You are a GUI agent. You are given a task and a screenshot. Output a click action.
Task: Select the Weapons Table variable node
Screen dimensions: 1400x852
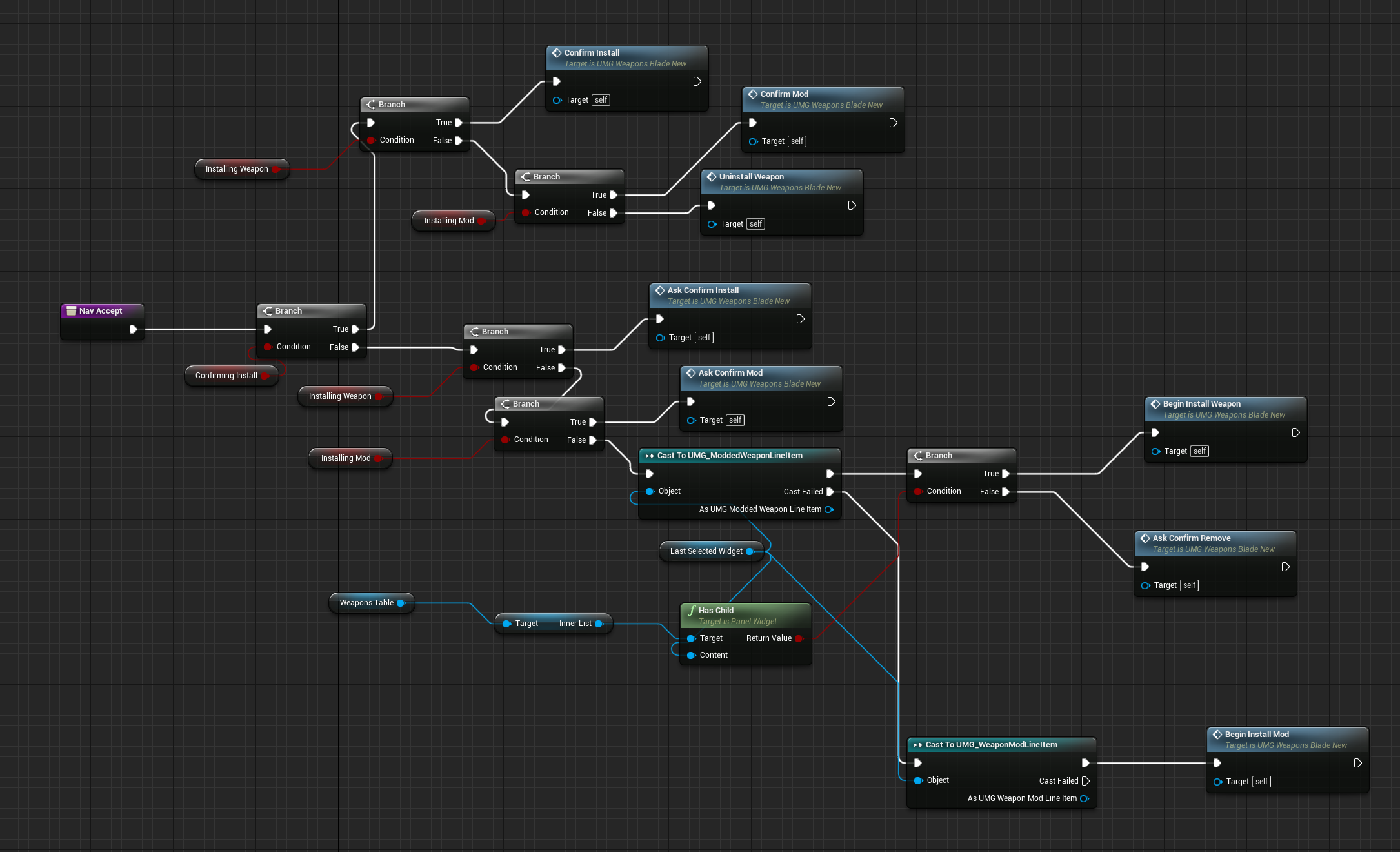[372, 603]
